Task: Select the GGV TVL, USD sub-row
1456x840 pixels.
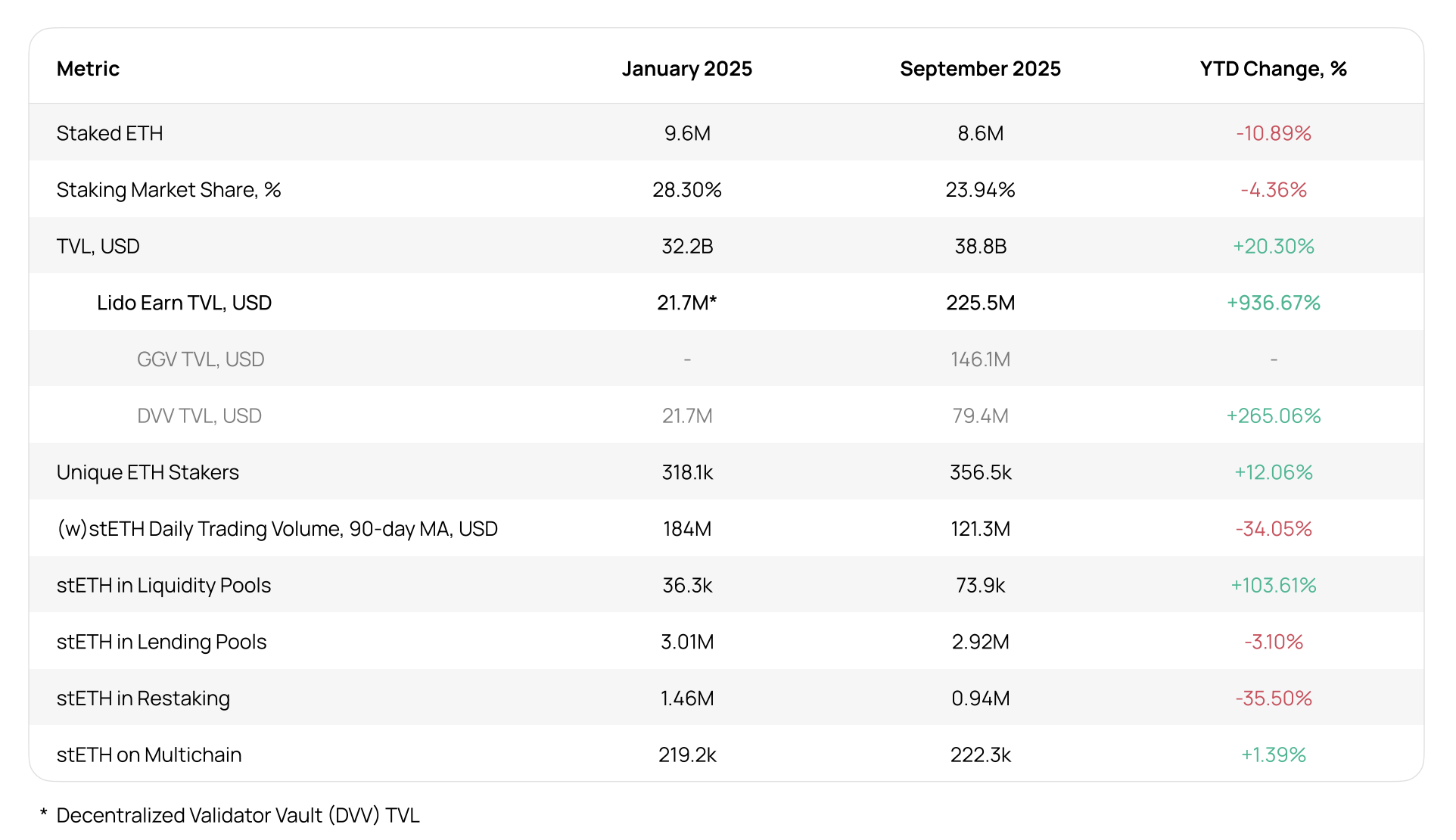Action: tap(201, 359)
